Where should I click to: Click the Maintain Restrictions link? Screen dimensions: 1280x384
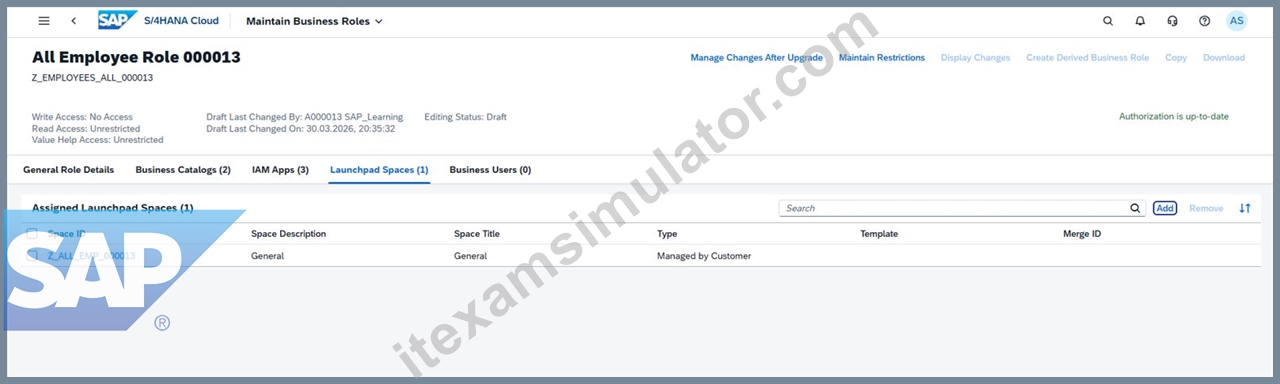tap(882, 58)
